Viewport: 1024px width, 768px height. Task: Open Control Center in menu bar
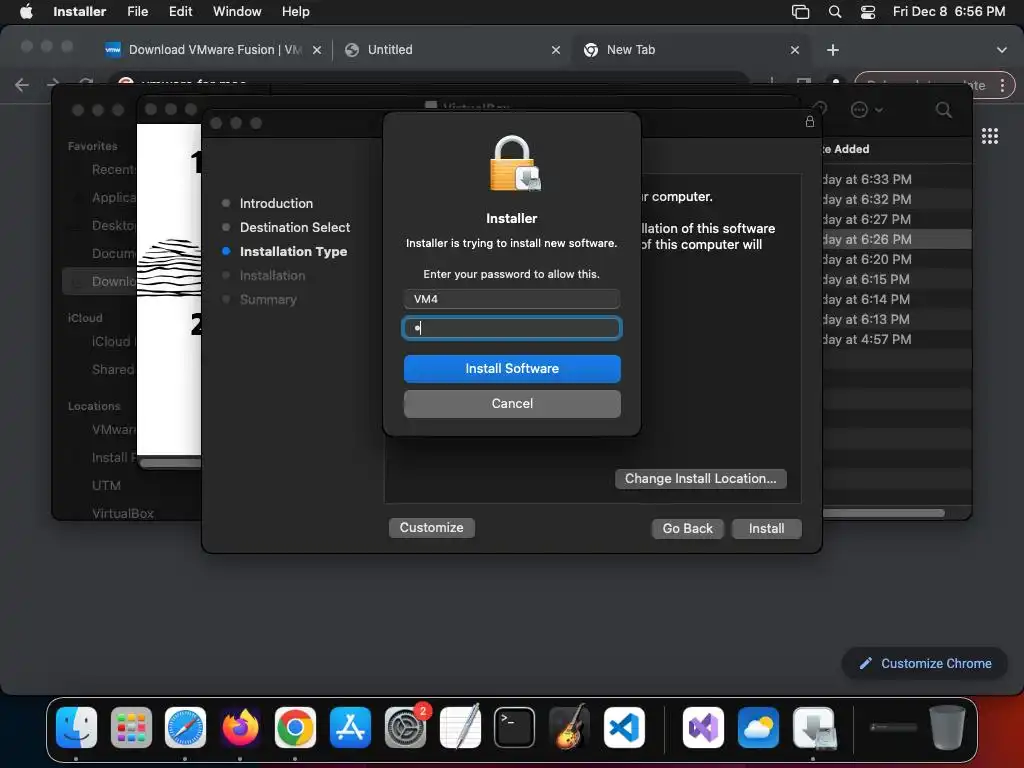[x=868, y=12]
